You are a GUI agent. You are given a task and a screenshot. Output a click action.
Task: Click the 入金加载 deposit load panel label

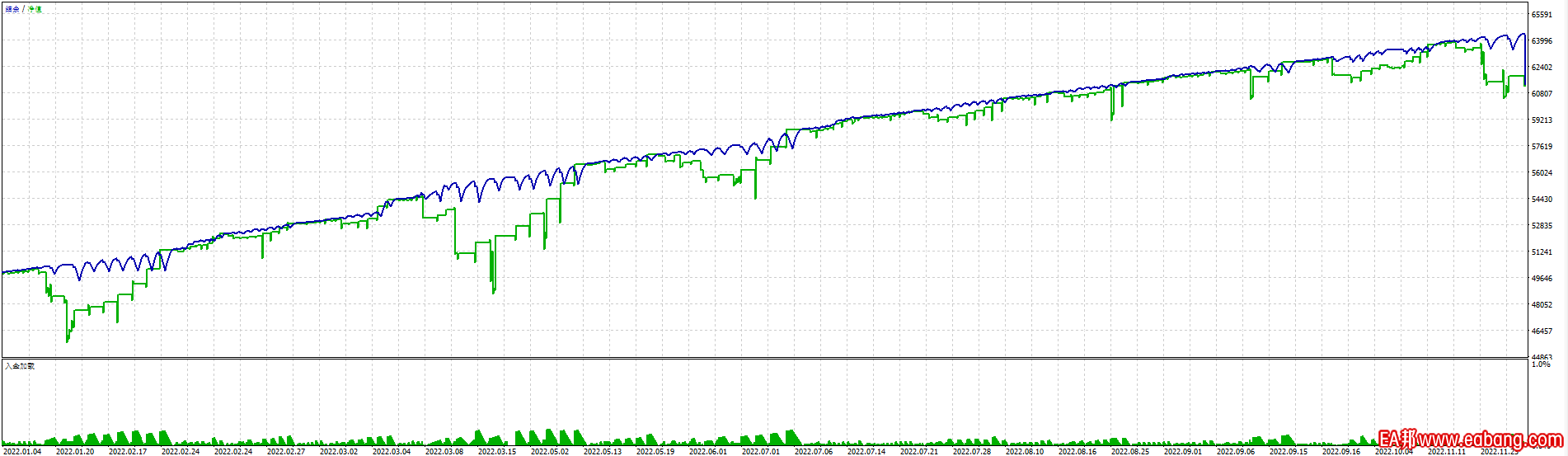click(20, 366)
